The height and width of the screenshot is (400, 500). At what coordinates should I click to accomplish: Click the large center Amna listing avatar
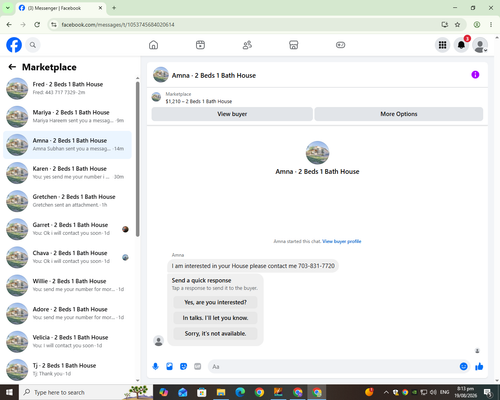(317, 153)
